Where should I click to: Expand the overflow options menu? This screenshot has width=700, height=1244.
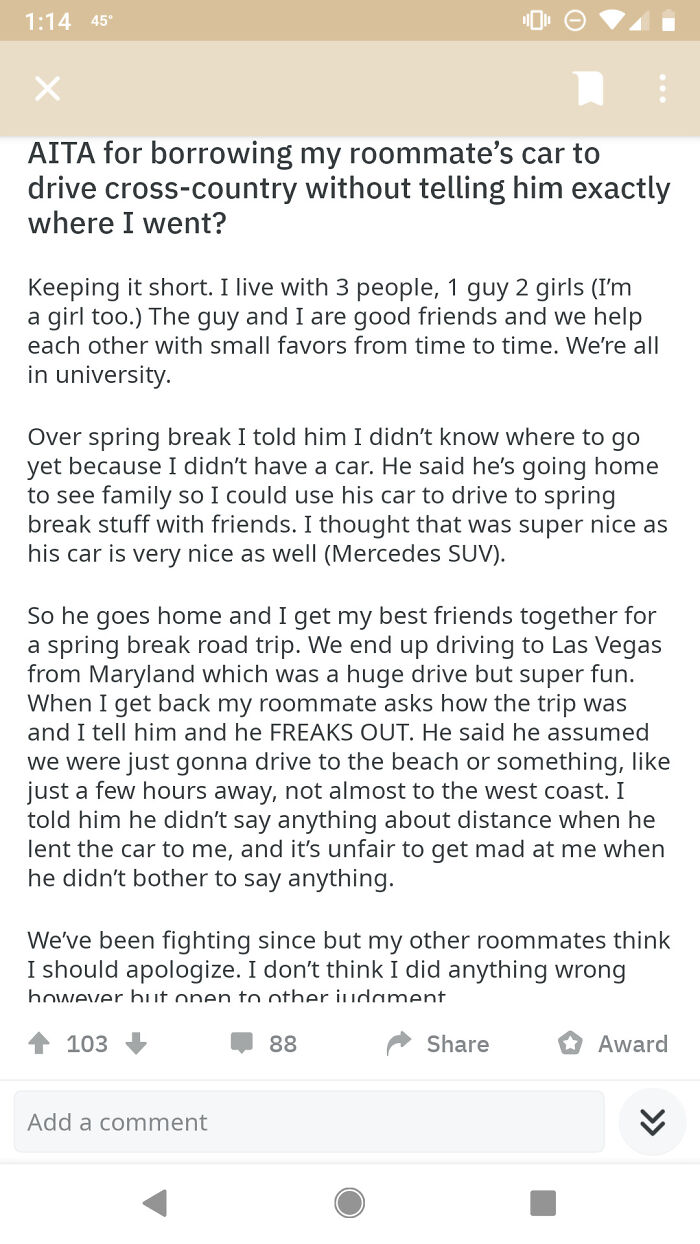662,88
